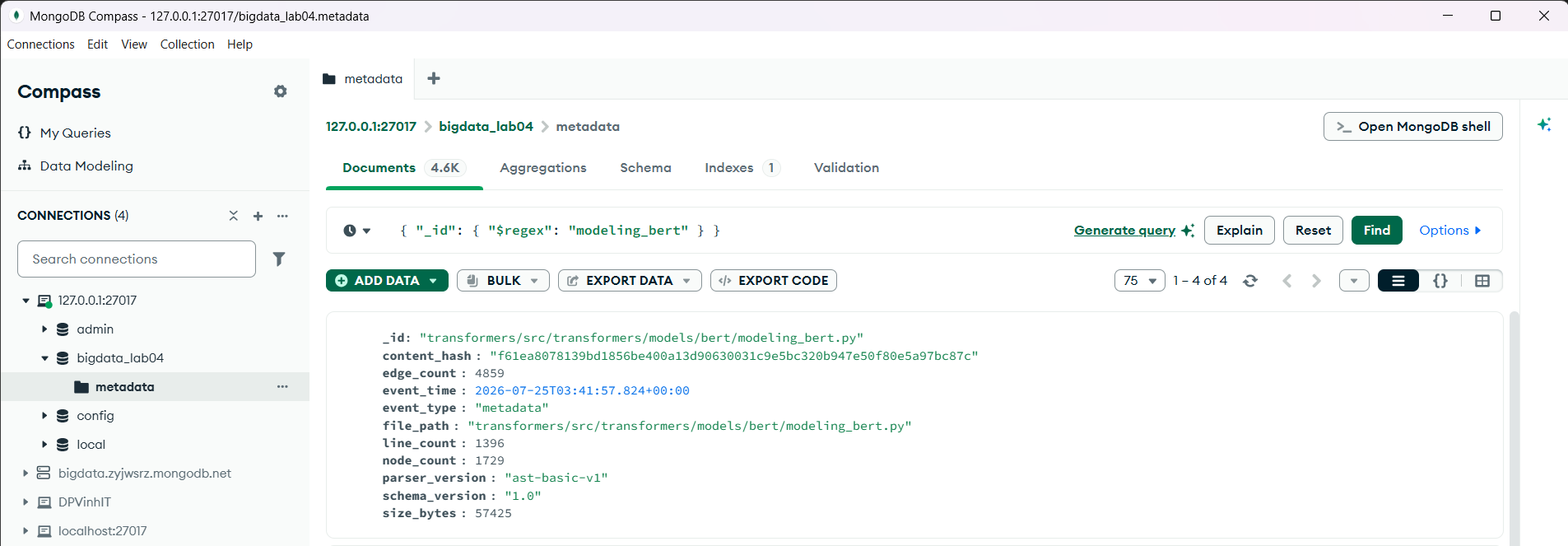Viewport: 1568px width, 546px height.
Task: Open the Collection menu
Action: [x=187, y=44]
